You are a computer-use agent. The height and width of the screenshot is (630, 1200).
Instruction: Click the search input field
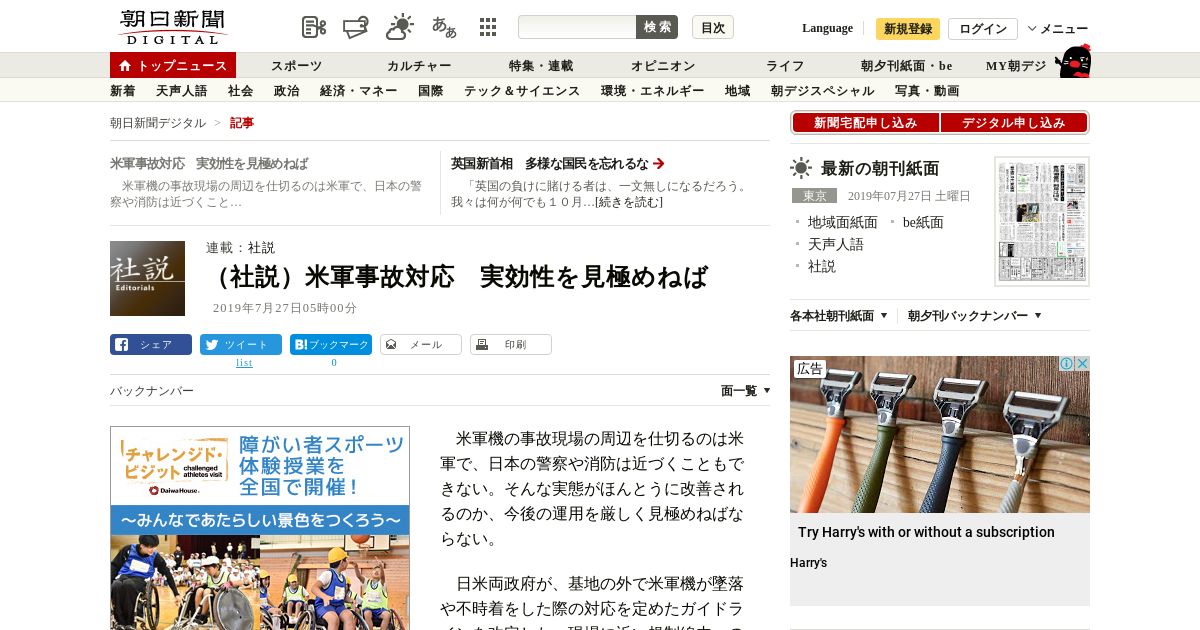577,27
